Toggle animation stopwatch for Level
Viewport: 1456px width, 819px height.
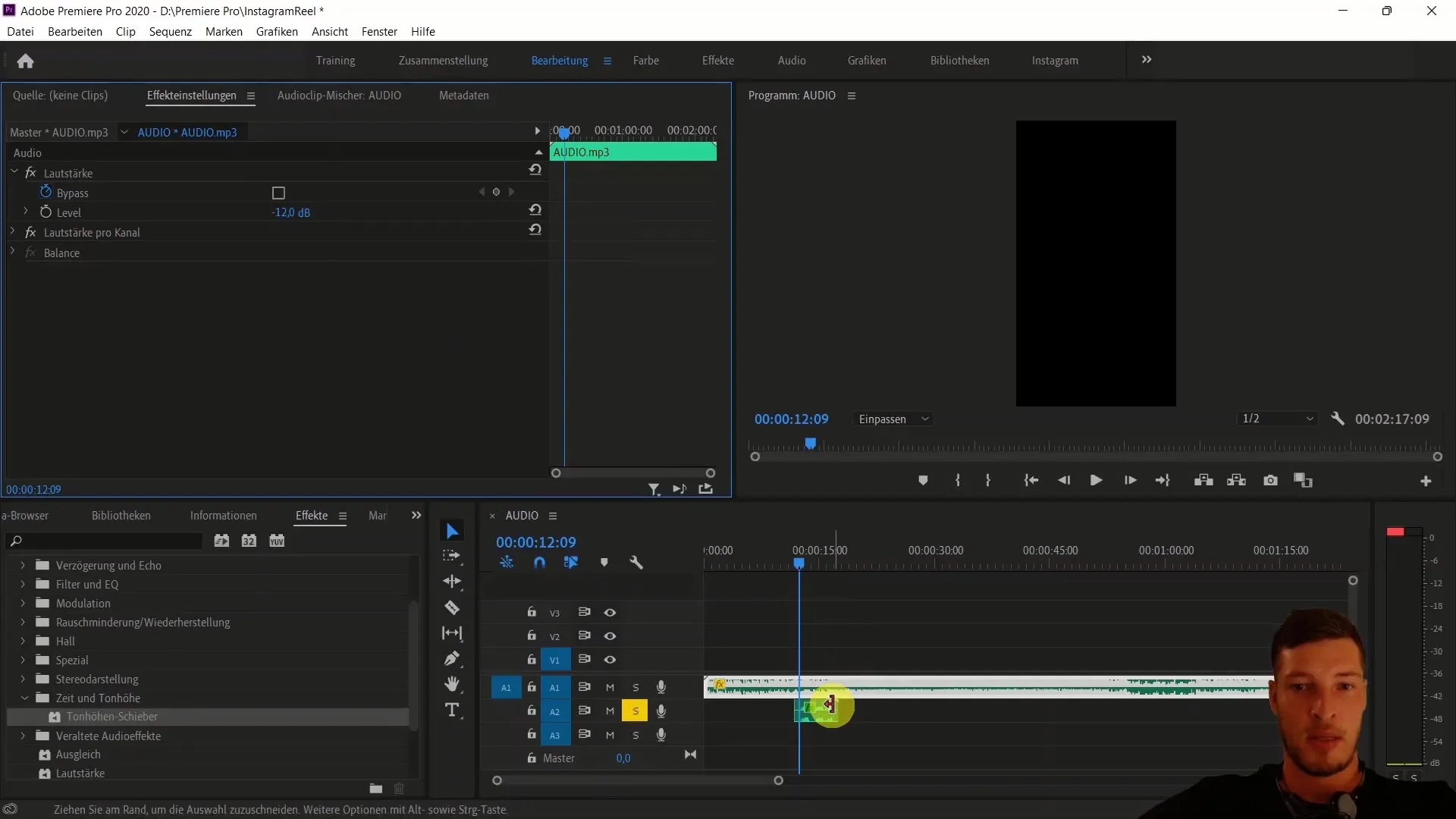coord(45,212)
